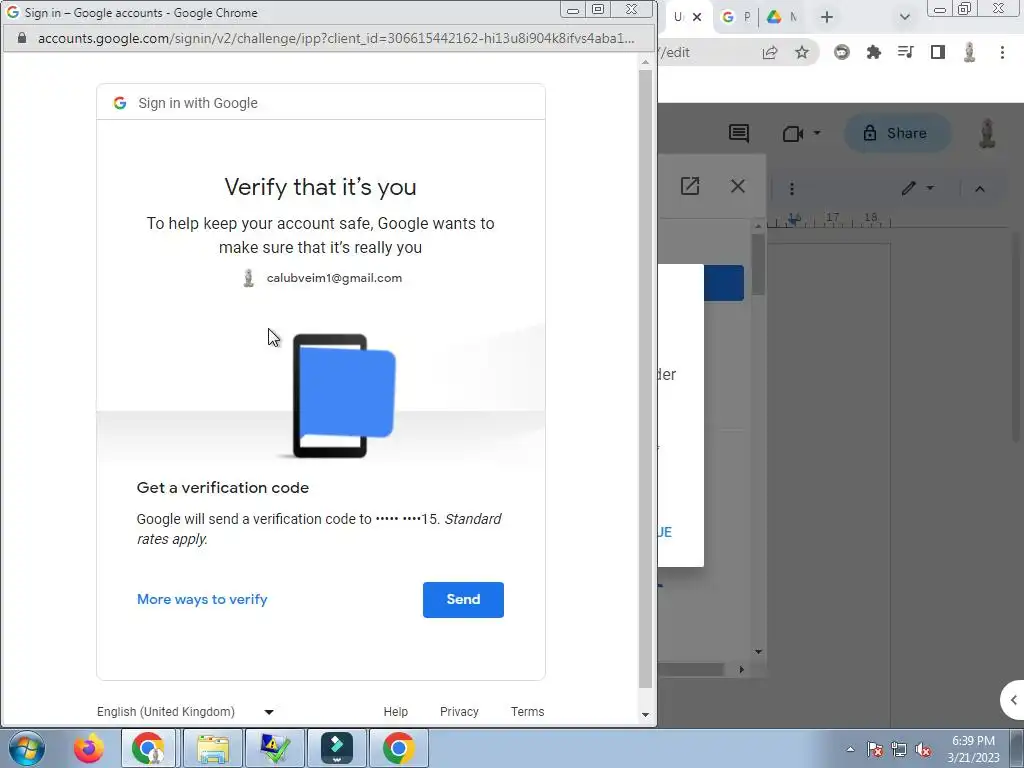The image size is (1024, 768).
Task: Open the Terms link in the sign-in footer
Action: tap(528, 711)
